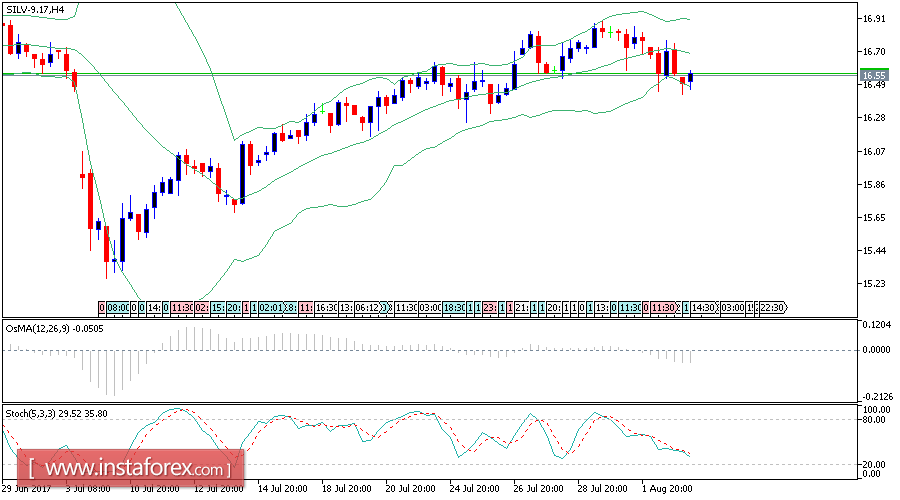Click the 100.00 stochastic scale value
The height and width of the screenshot is (500, 900).
[876, 410]
